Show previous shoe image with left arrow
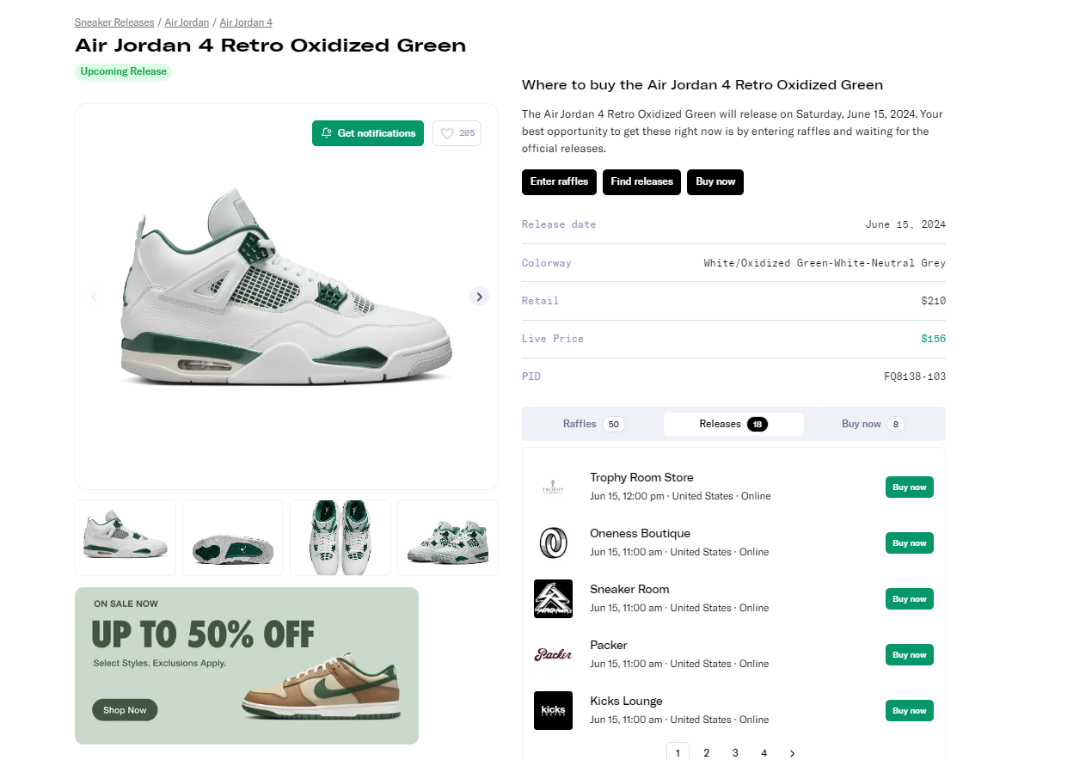1070x760 pixels. [x=94, y=296]
